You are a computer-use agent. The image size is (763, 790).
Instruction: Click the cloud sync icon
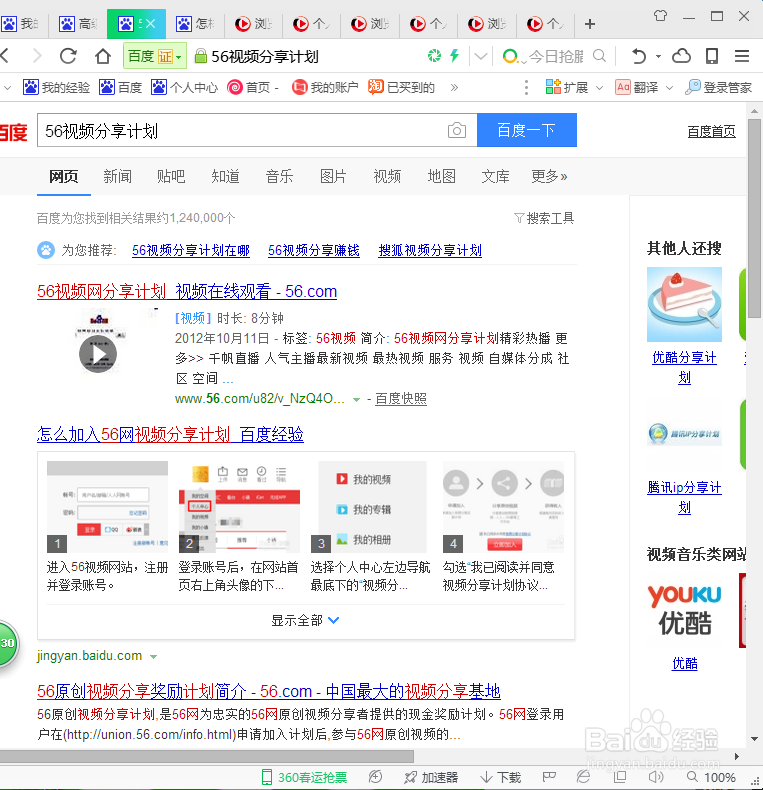tap(681, 55)
